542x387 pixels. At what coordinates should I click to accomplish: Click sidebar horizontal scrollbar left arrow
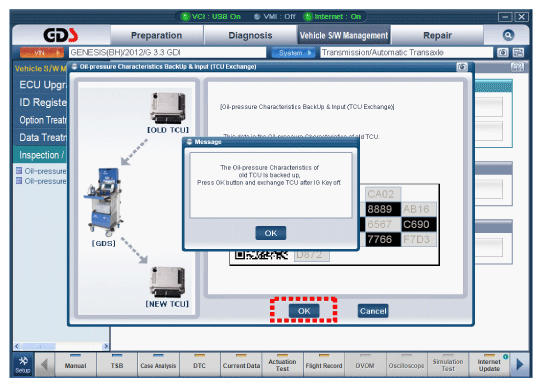pos(17,346)
